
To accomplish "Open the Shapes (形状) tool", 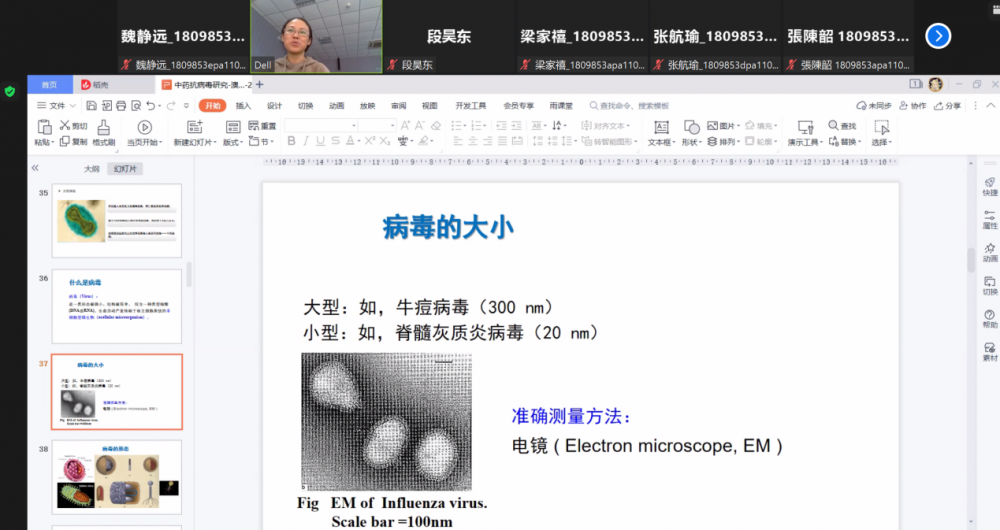I will (x=691, y=127).
